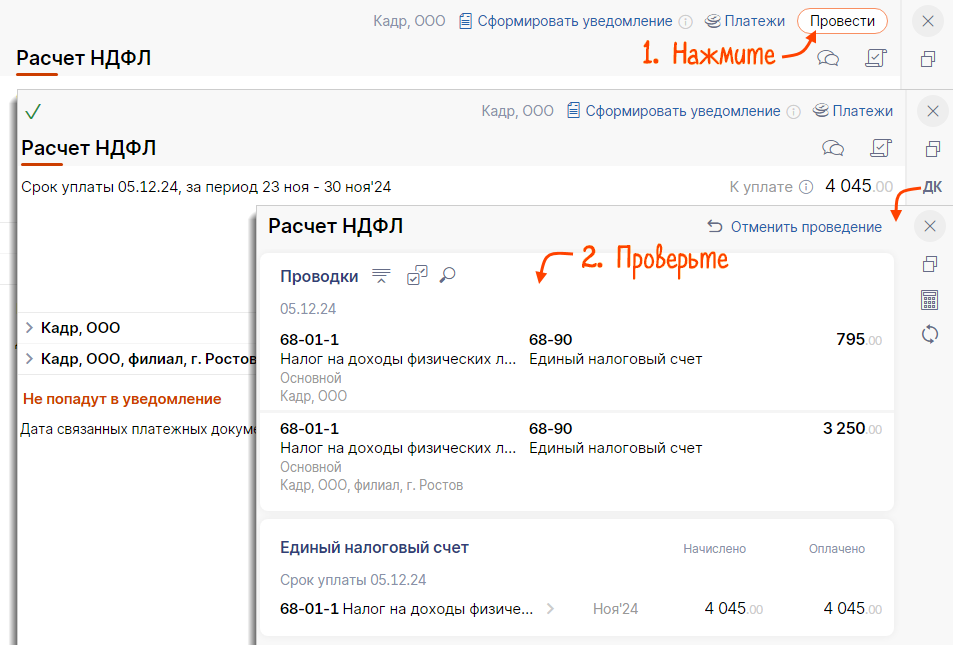Screen dimensions: 953x645
Task: Click the Проводки section heading
Action: [319, 276]
